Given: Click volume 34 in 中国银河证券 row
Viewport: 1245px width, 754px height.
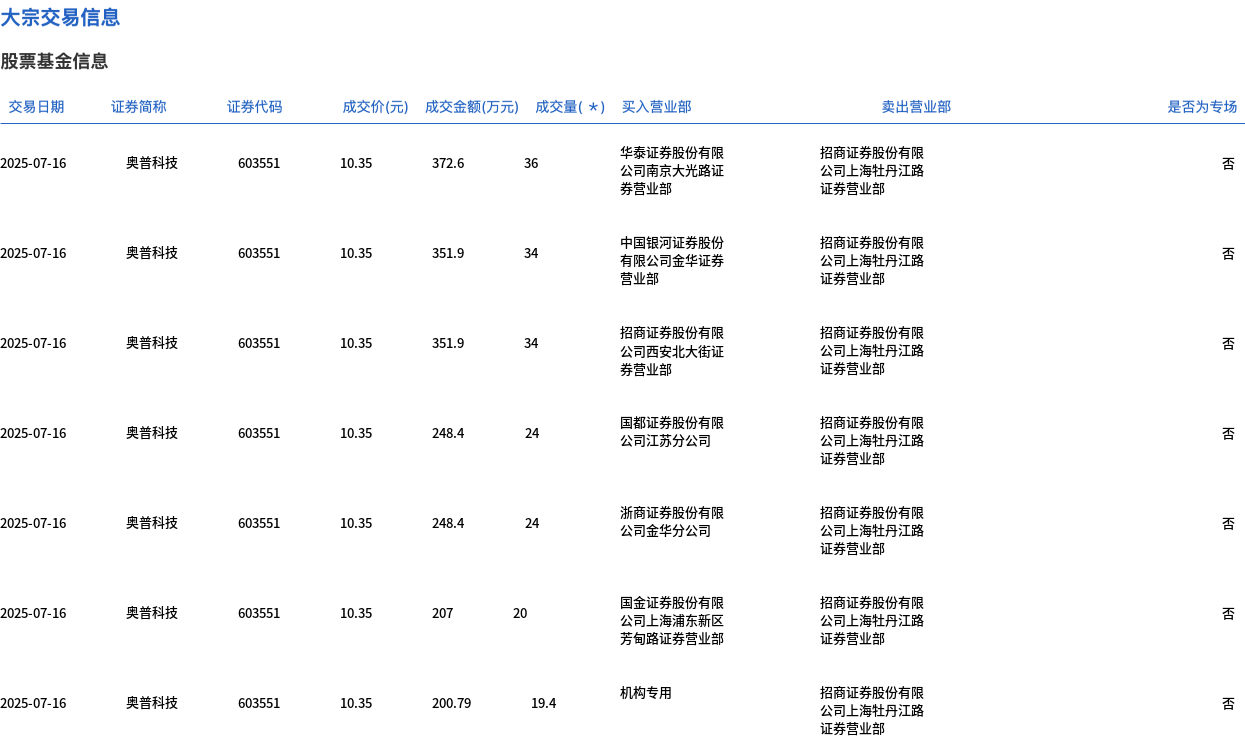Looking at the screenshot, I should (531, 253).
